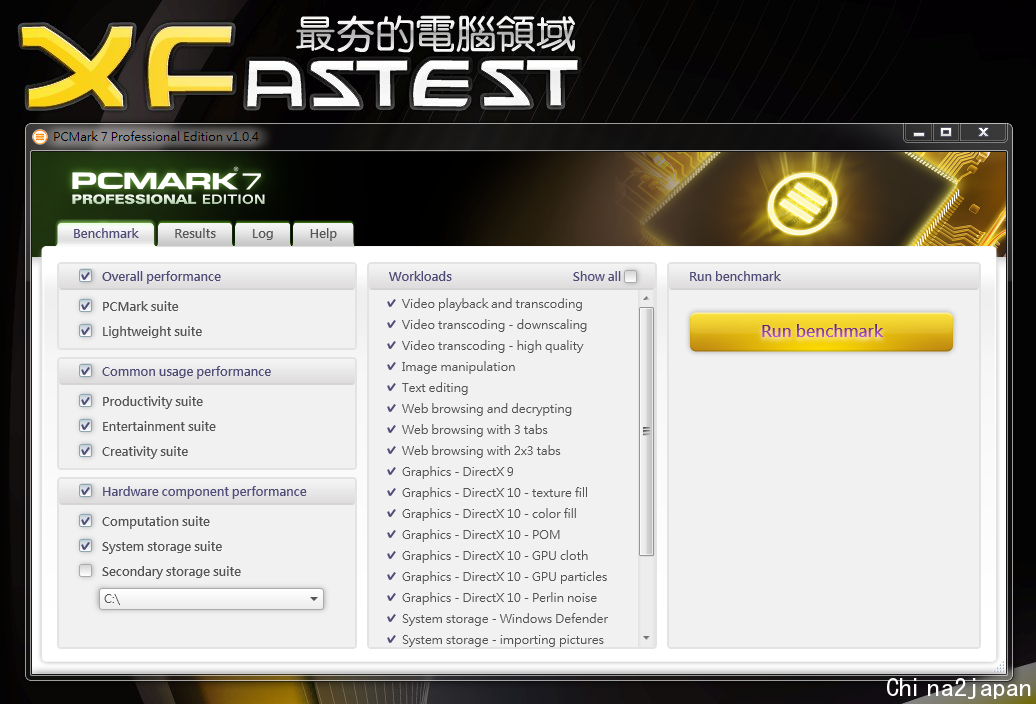This screenshot has height=704, width=1036.
Task: Open the Log tab
Action: [x=262, y=234]
